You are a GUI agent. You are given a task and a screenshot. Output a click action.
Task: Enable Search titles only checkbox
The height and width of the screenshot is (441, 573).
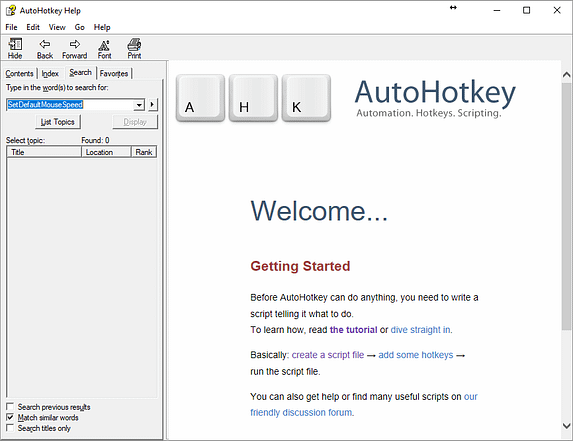(10, 428)
